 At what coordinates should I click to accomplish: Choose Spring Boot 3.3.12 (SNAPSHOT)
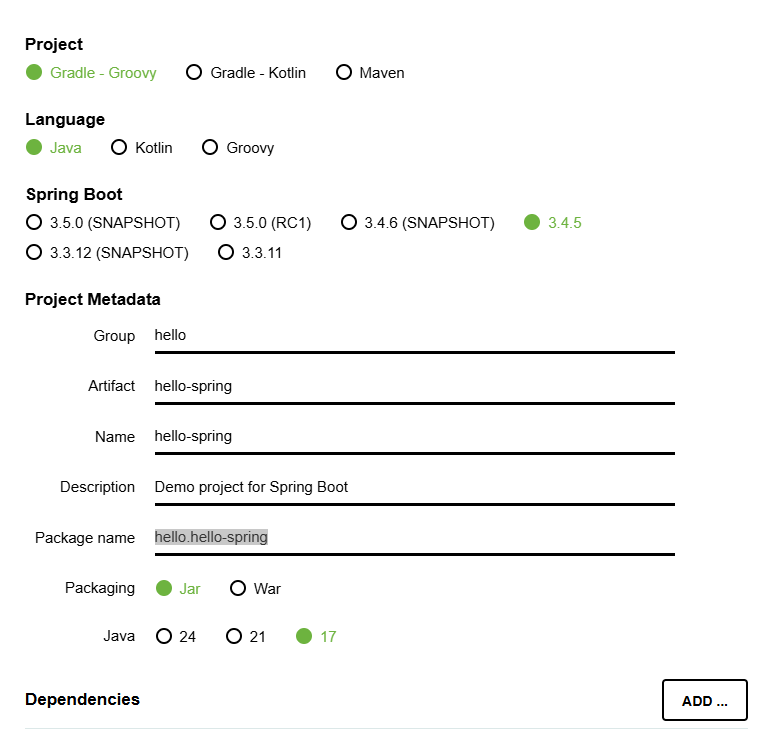pos(107,253)
